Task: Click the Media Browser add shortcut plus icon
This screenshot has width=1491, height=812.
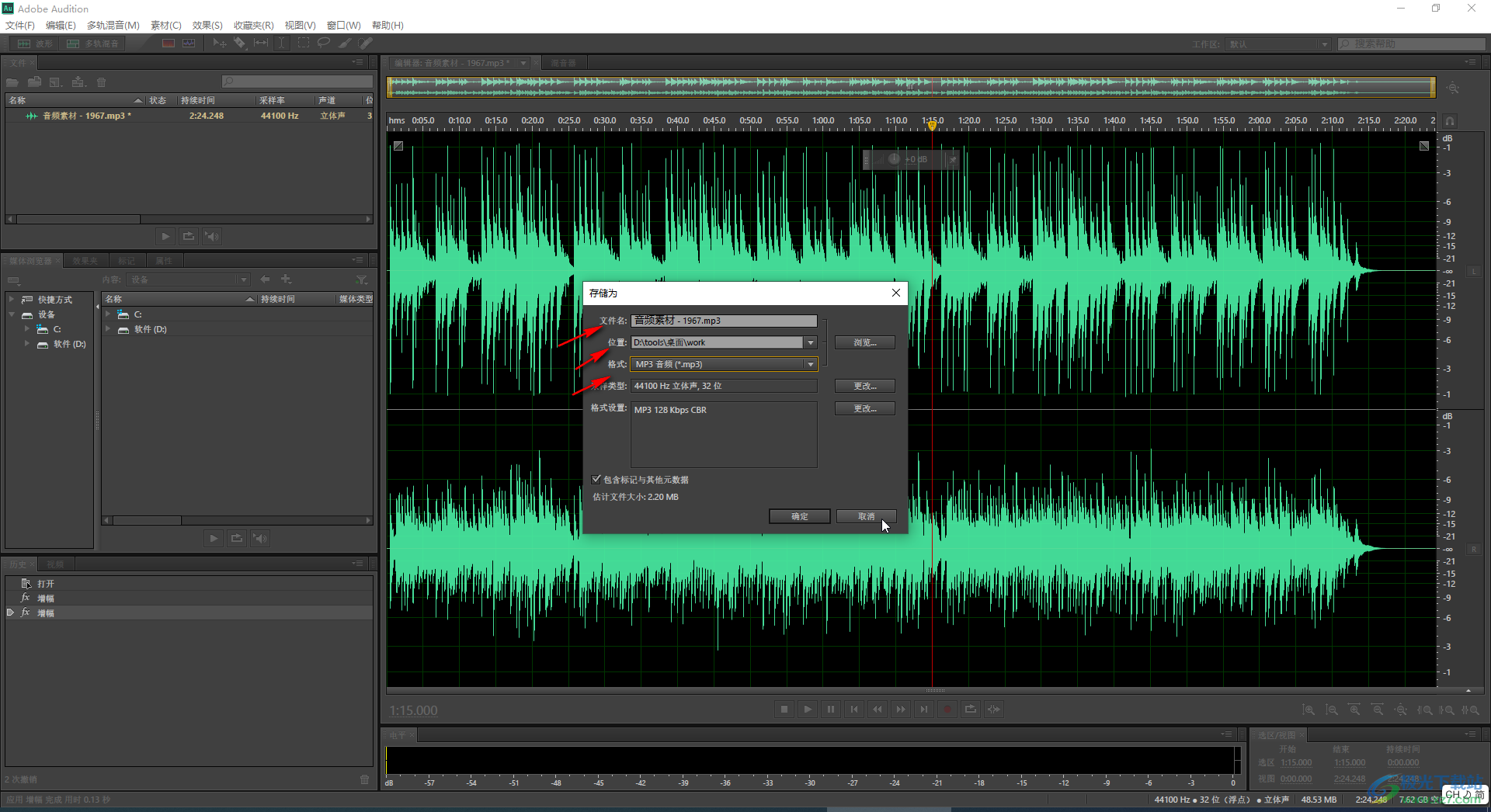Action: pos(286,279)
